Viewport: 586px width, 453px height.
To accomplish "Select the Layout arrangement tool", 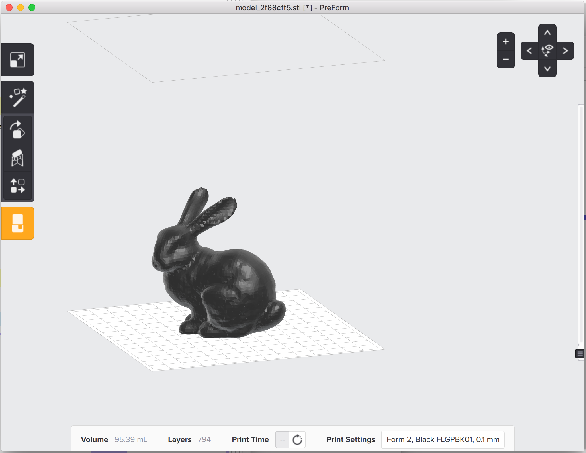I will click(17, 186).
